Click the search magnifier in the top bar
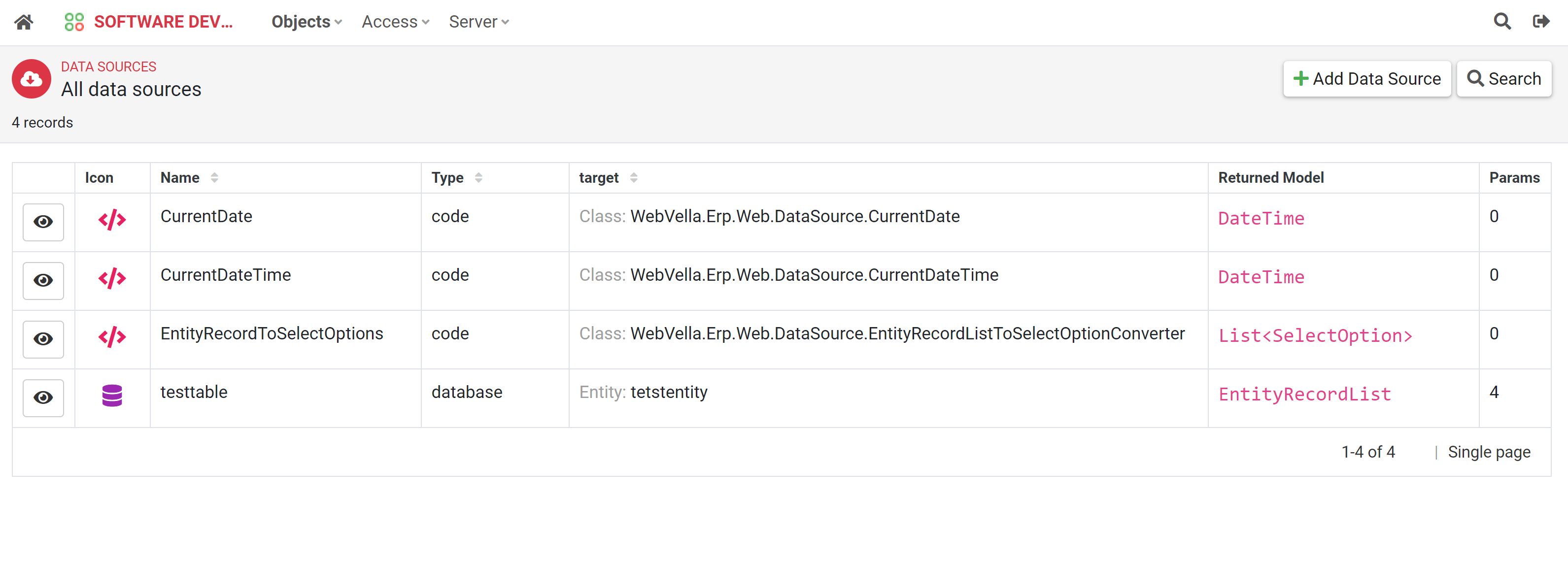The height and width of the screenshot is (563, 1568). 1501,21
